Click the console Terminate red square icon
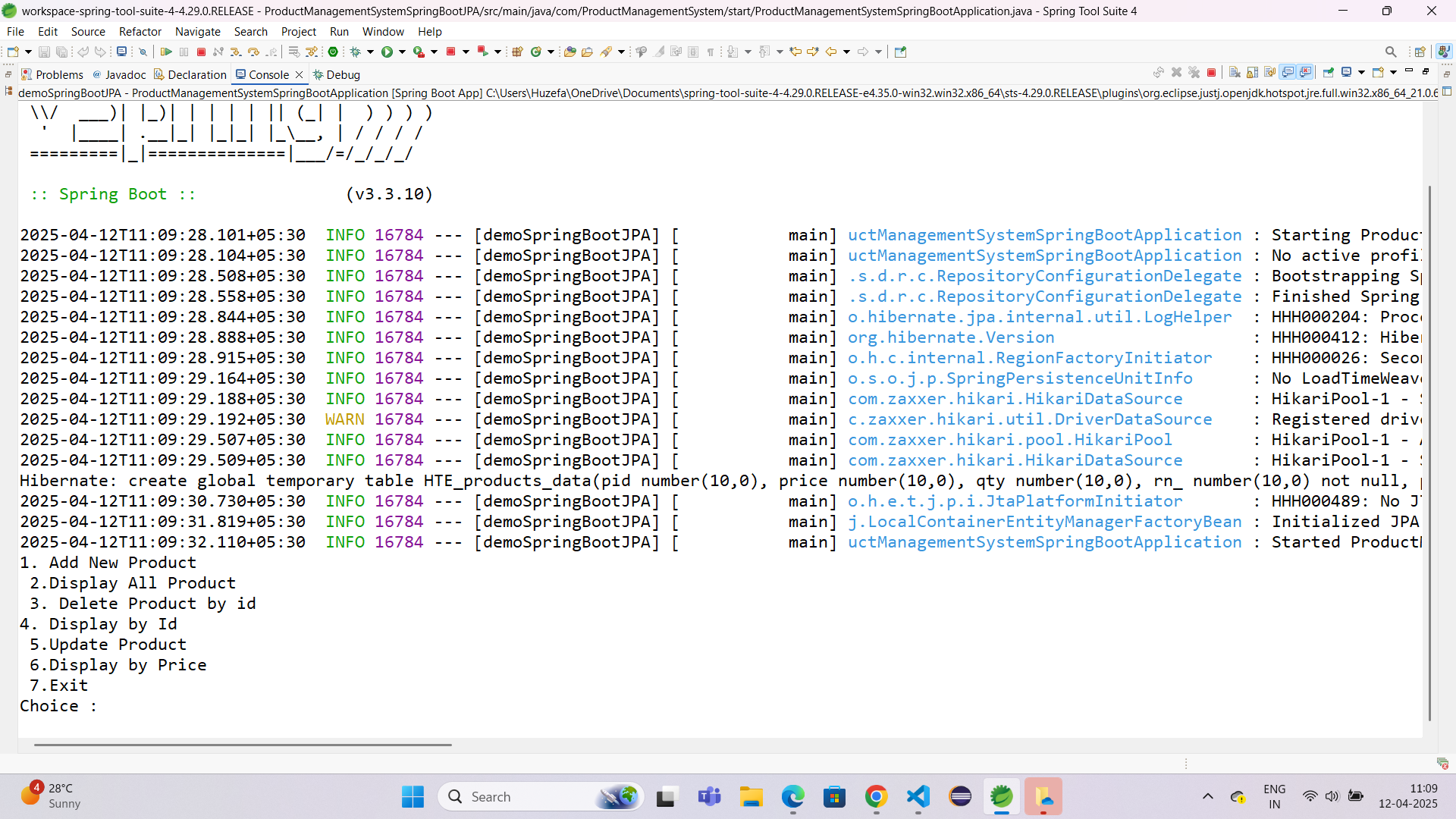Image resolution: width=1456 pixels, height=819 pixels. pos(1212,73)
